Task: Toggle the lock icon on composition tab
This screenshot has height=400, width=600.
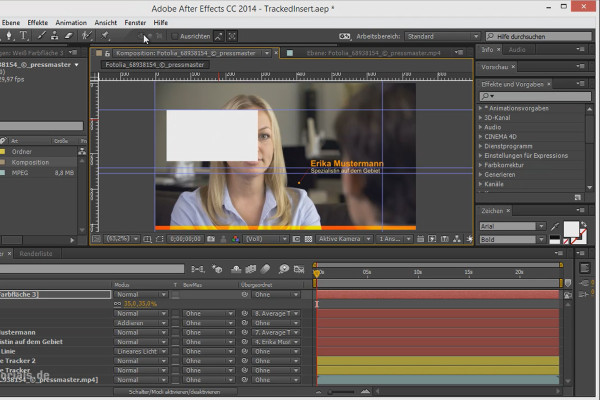Action: pos(108,53)
